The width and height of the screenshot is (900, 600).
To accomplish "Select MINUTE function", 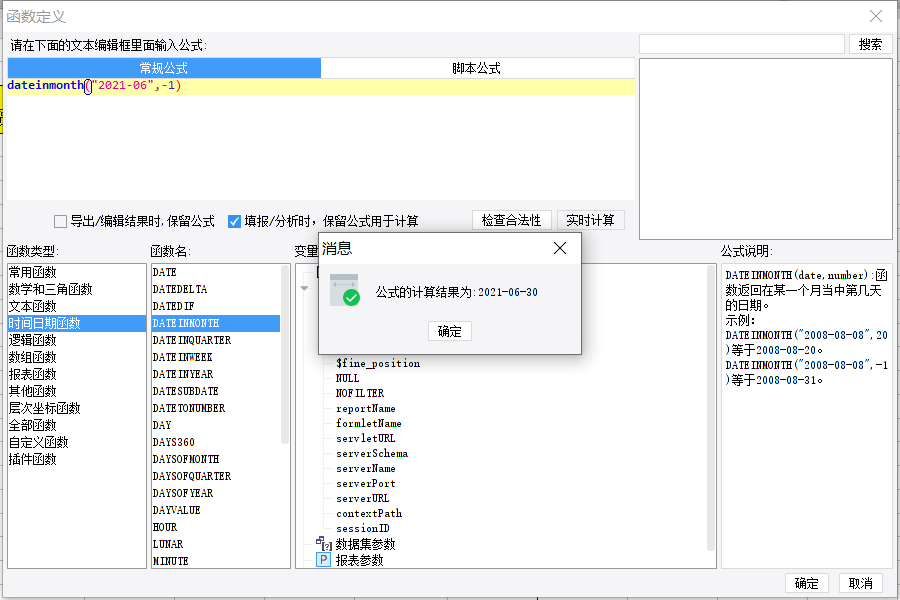I will click(216, 561).
